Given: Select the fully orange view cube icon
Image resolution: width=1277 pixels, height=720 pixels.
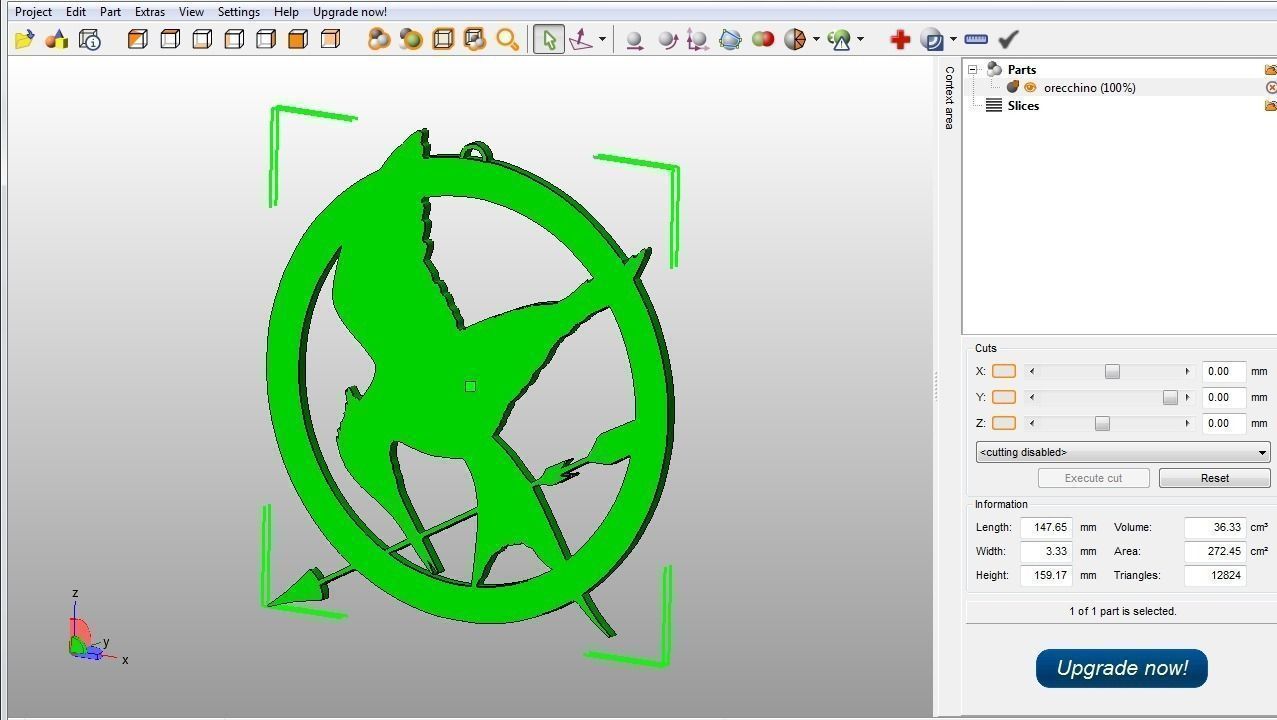Looking at the screenshot, I should coord(298,39).
